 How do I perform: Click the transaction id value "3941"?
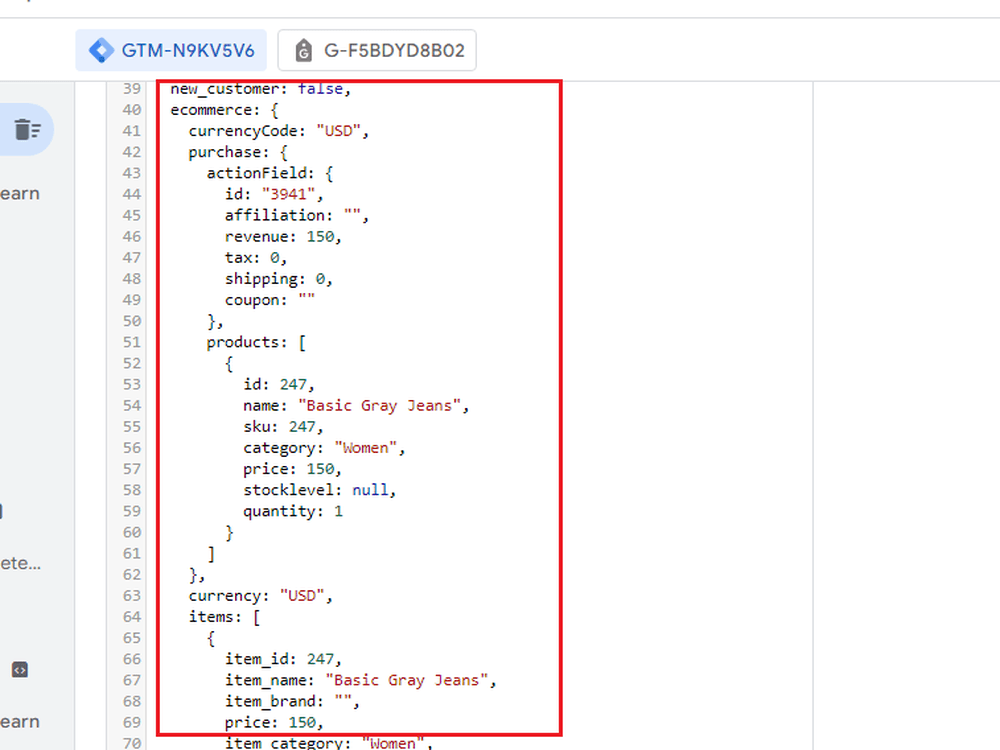288,194
